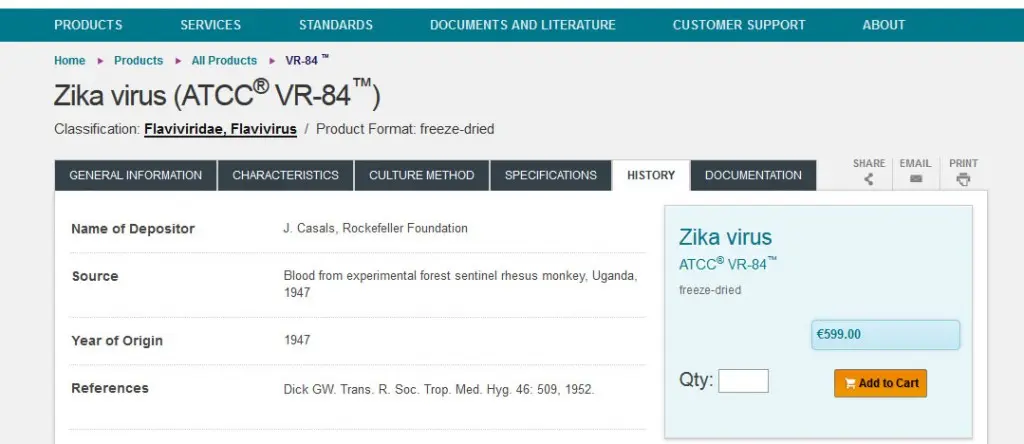Open the About menu
This screenshot has width=1024, height=444.
[884, 25]
